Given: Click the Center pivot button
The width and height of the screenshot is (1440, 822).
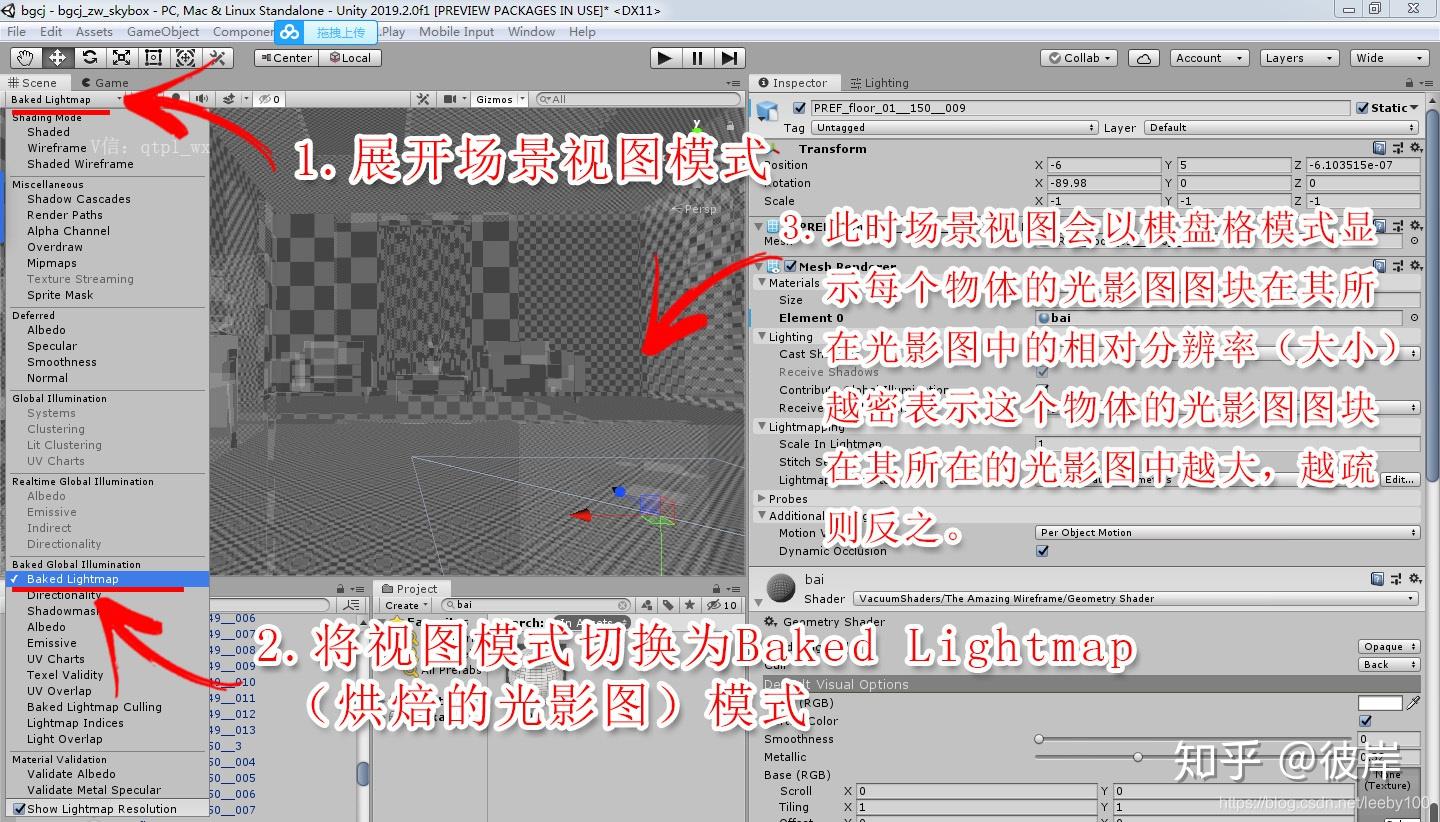Looking at the screenshot, I should click(x=285, y=57).
